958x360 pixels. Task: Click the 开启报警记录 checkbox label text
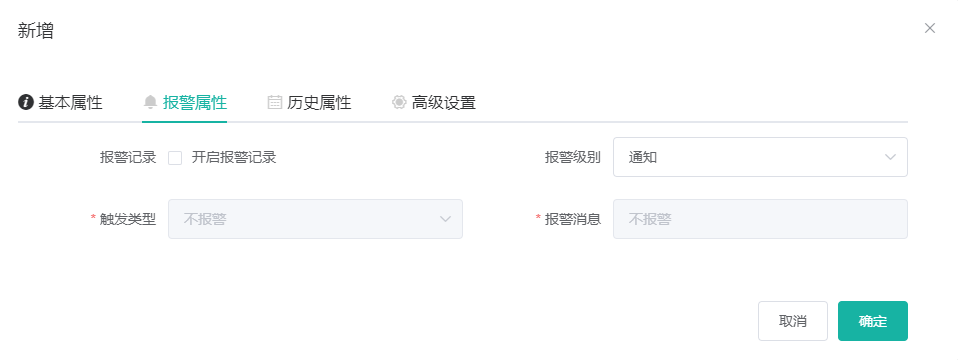pyautogui.click(x=234, y=158)
